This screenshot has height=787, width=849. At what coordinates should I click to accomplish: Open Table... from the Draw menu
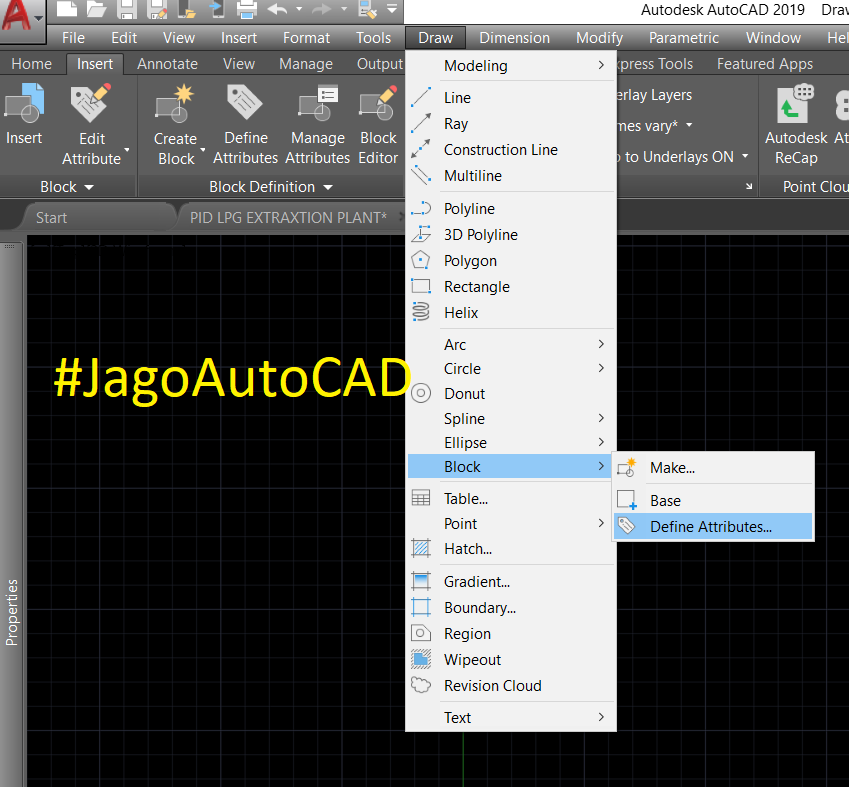(511, 498)
